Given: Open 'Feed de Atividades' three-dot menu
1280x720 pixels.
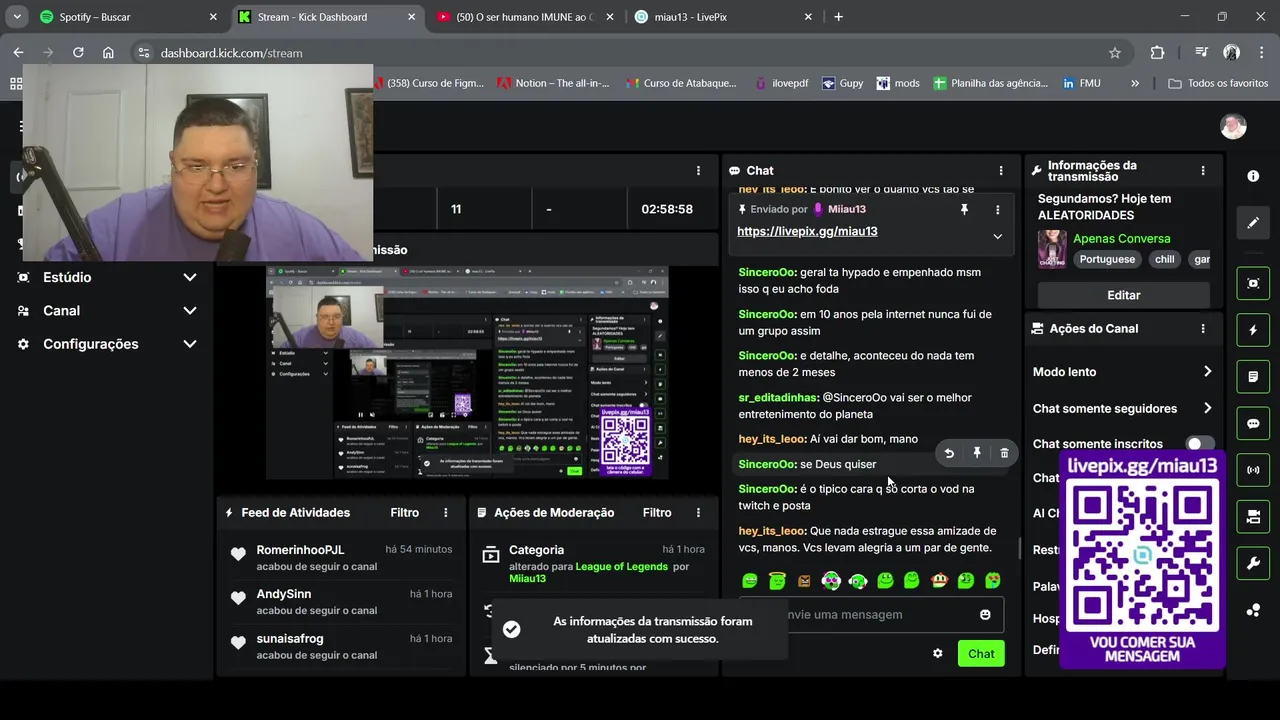Looking at the screenshot, I should (x=446, y=512).
